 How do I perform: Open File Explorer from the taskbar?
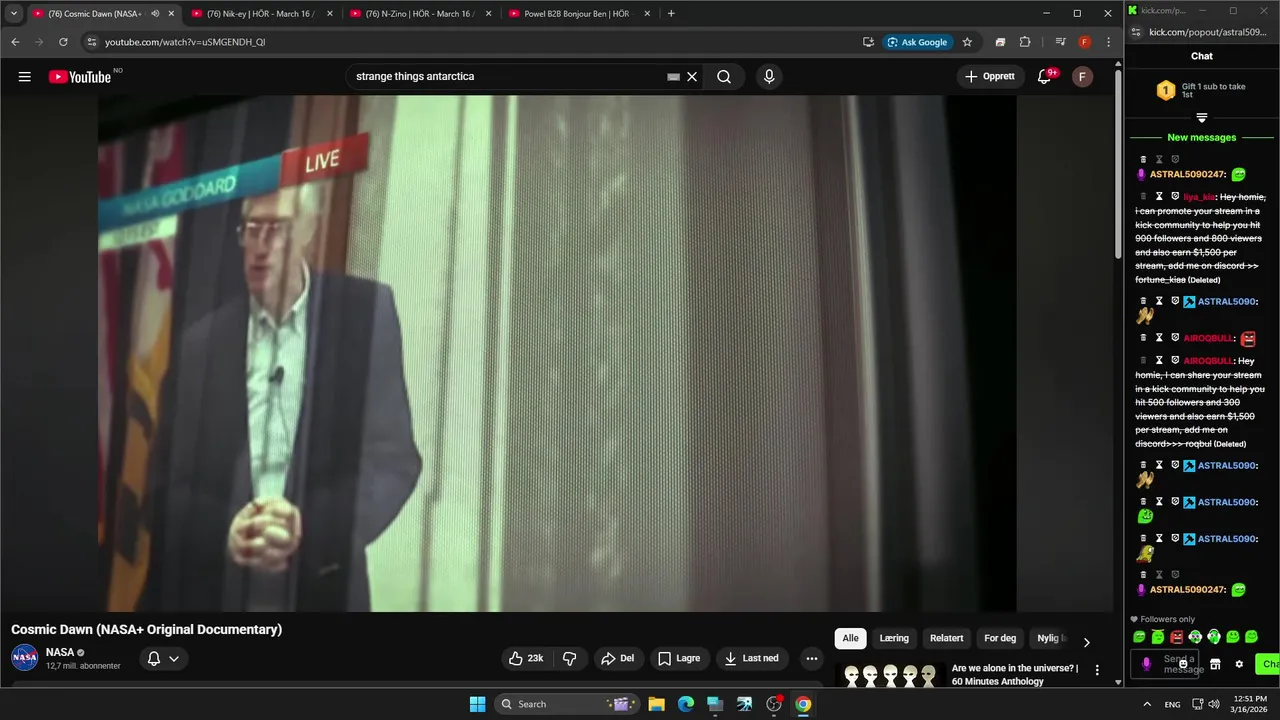[656, 704]
